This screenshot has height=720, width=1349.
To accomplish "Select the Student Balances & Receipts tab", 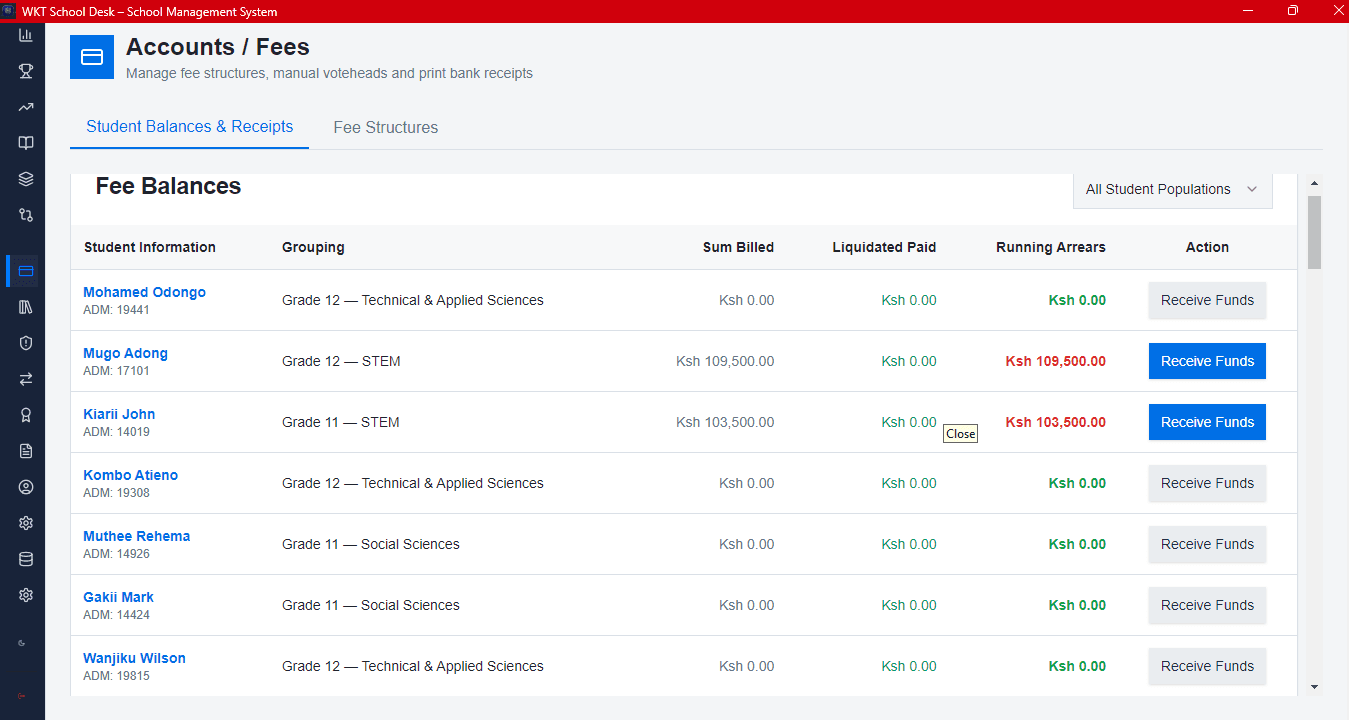I will (189, 127).
